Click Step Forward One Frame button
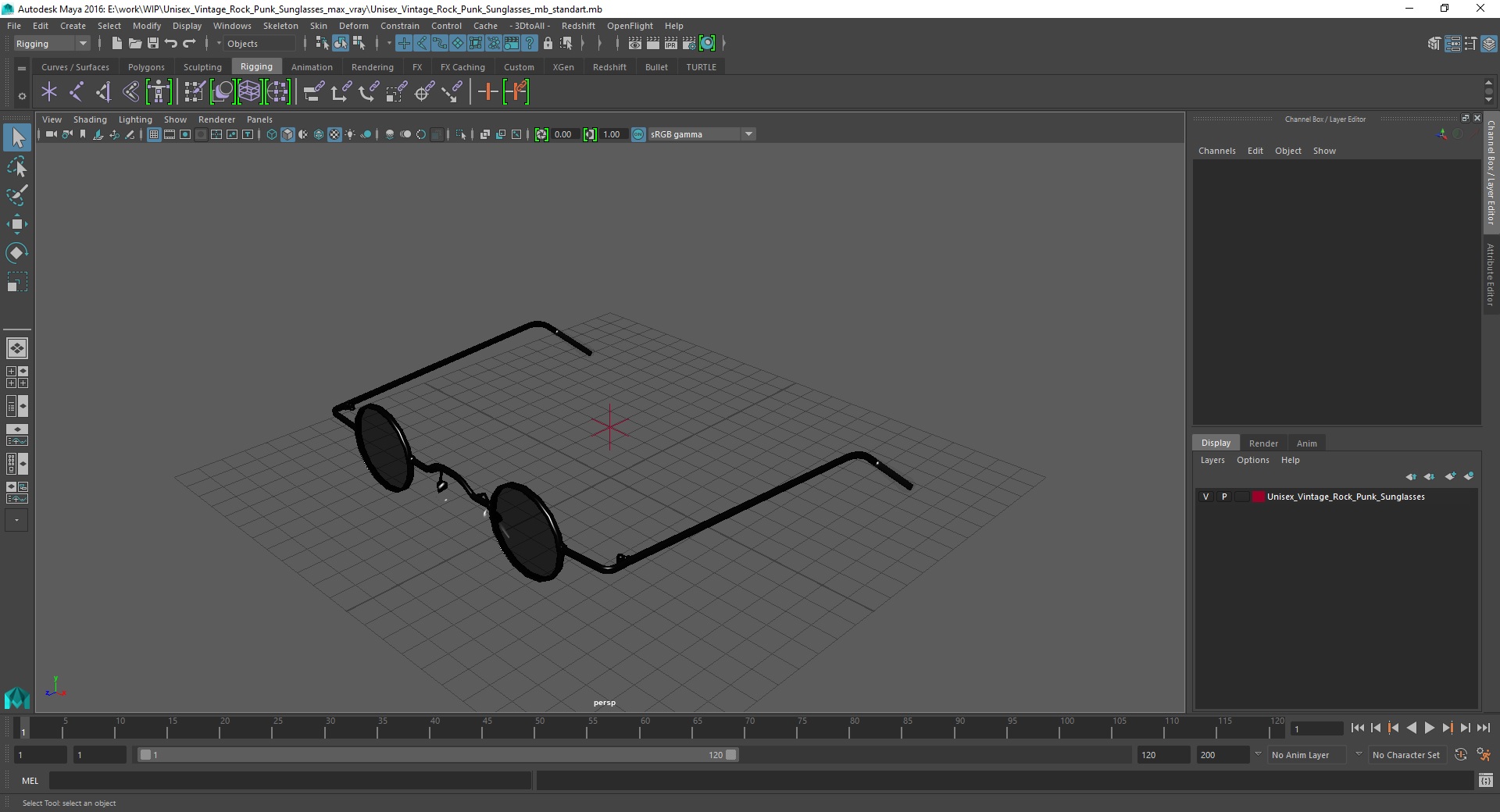Screen dimensions: 1500x812 (1466, 728)
